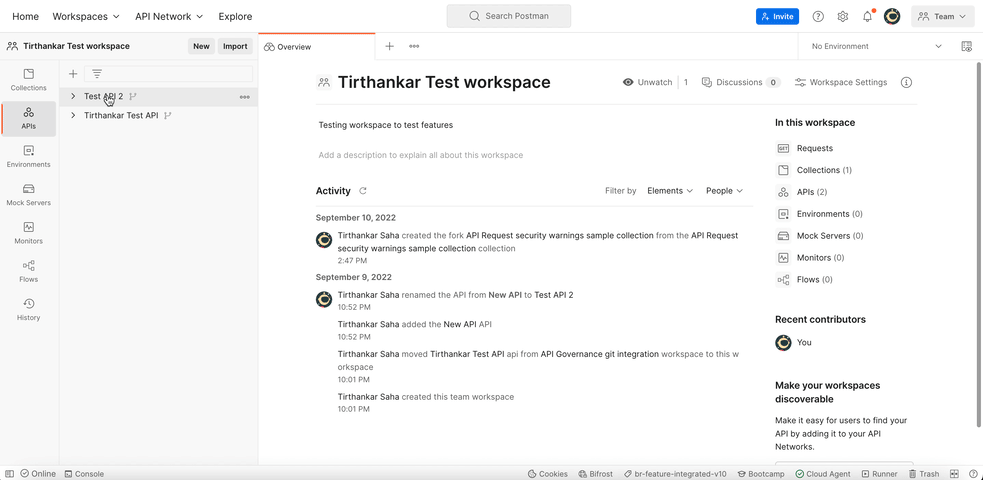
Task: Toggle the sidebar using the status bar icon
Action: 9,474
